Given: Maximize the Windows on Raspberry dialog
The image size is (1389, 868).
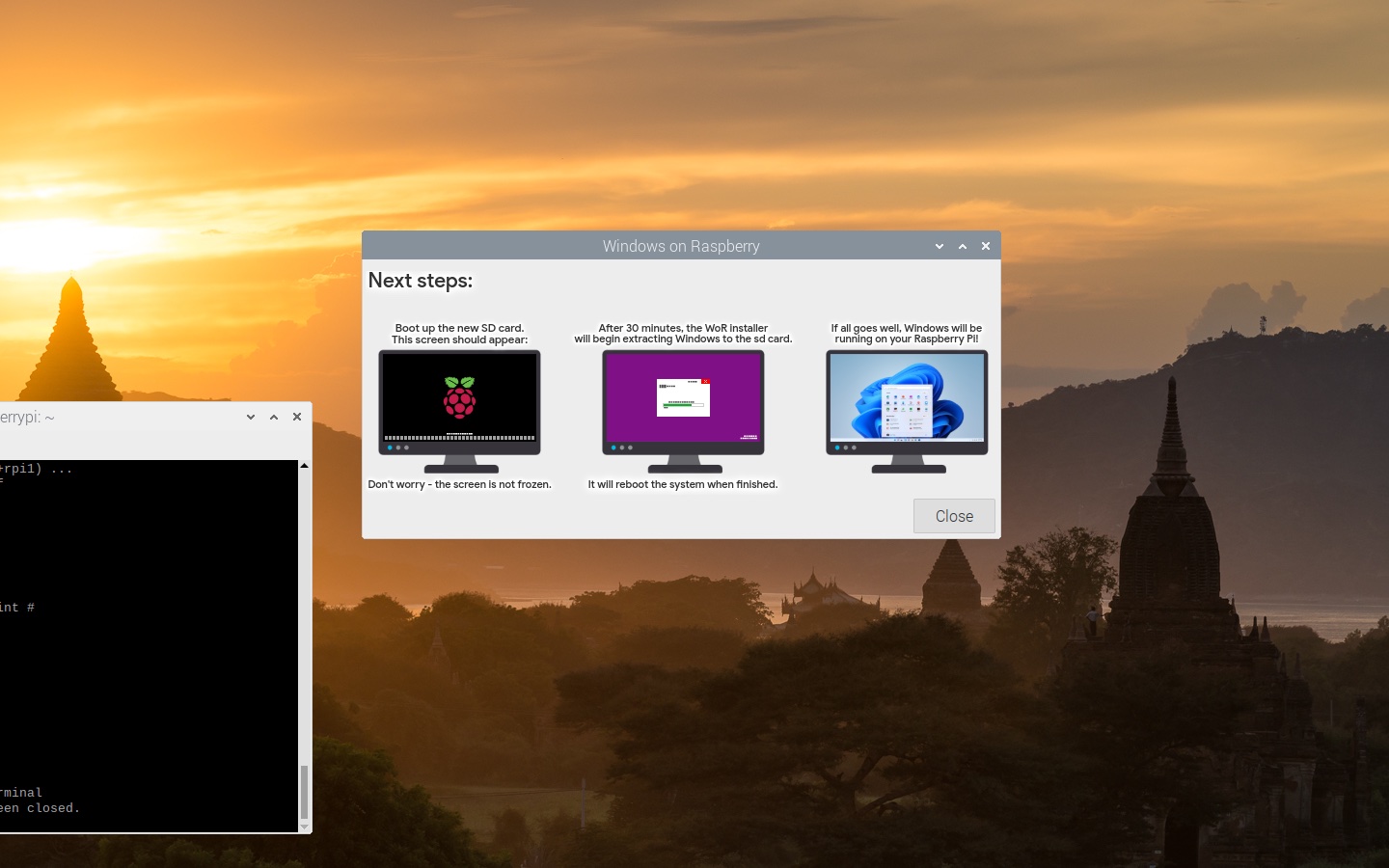Looking at the screenshot, I should pyautogui.click(x=962, y=246).
